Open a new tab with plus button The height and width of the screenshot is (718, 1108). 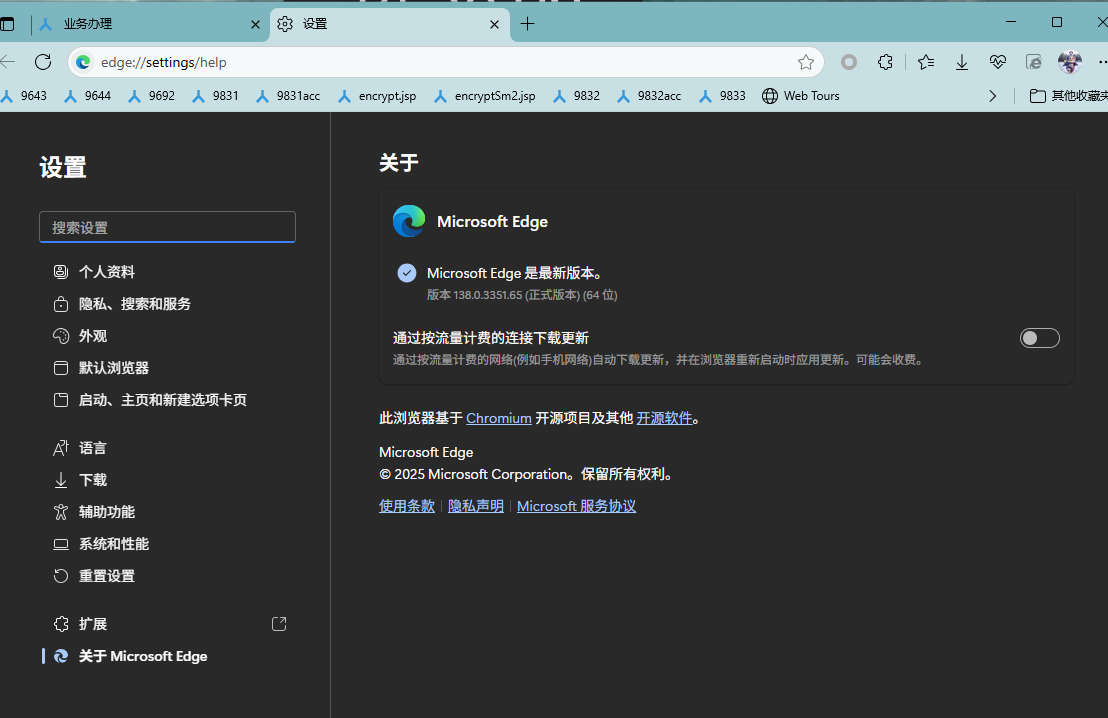coord(527,24)
